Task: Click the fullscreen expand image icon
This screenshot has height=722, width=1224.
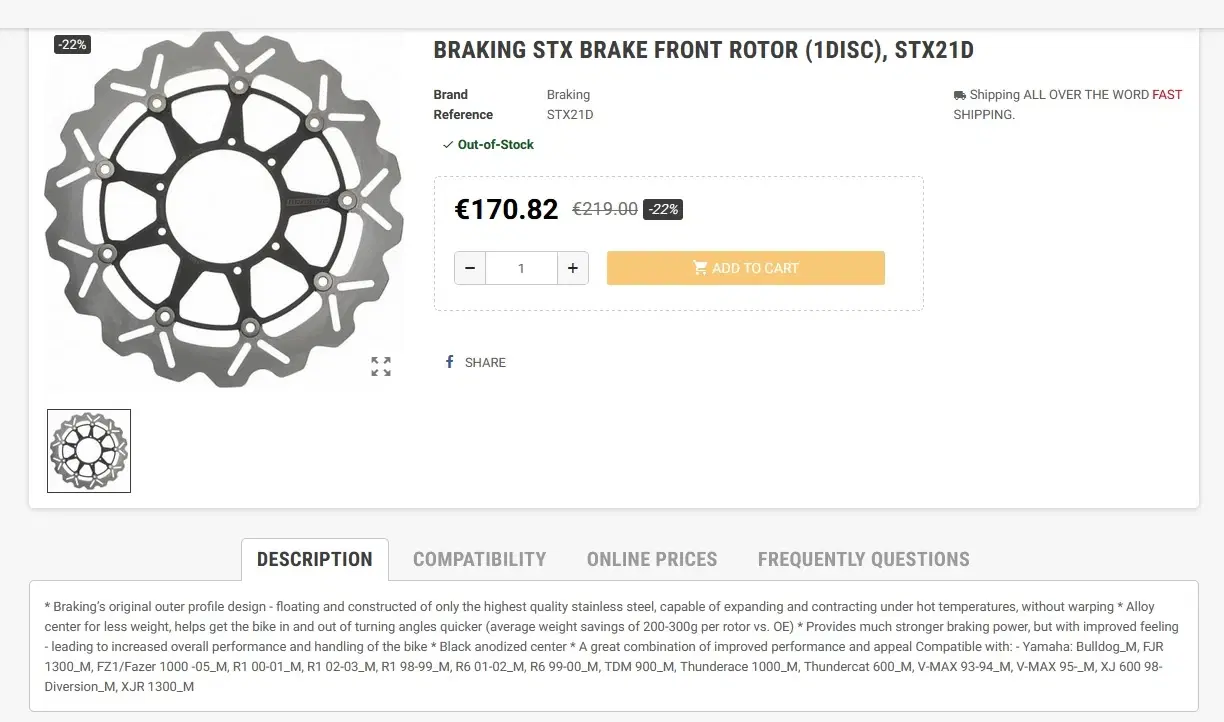Action: coord(381,366)
